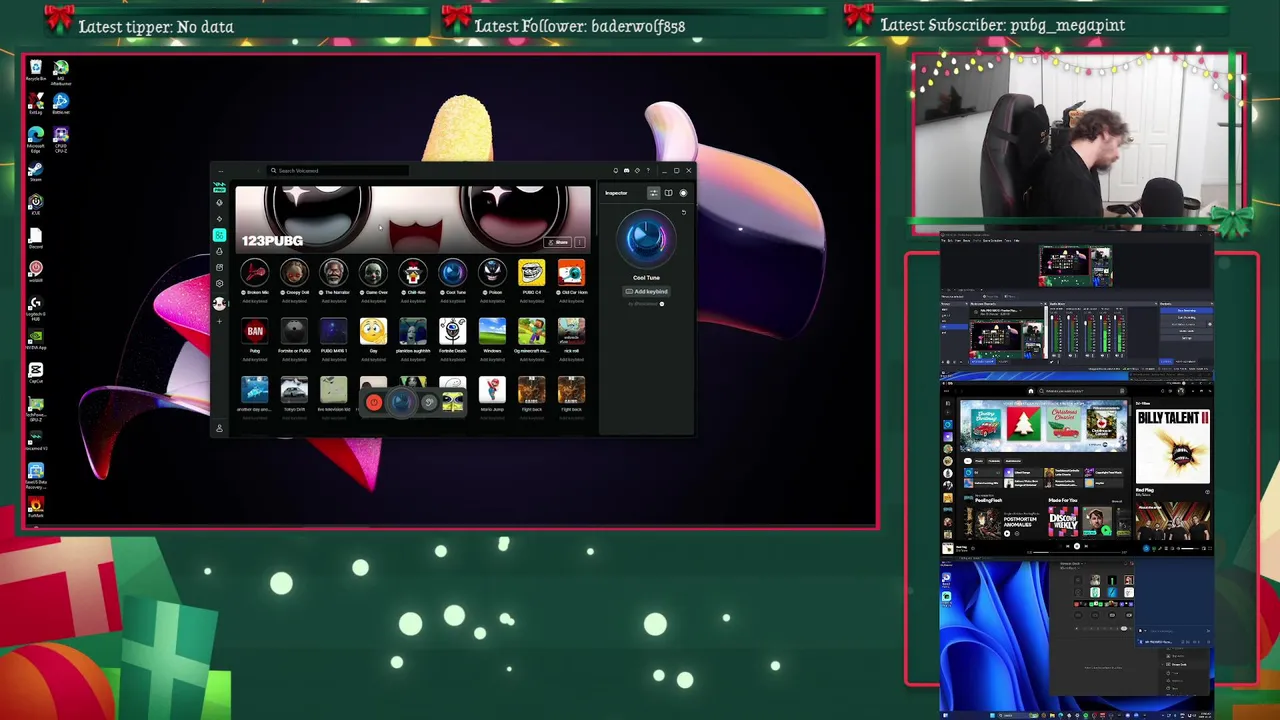Open the Inspector book tab
The height and width of the screenshot is (720, 1280).
click(x=669, y=193)
